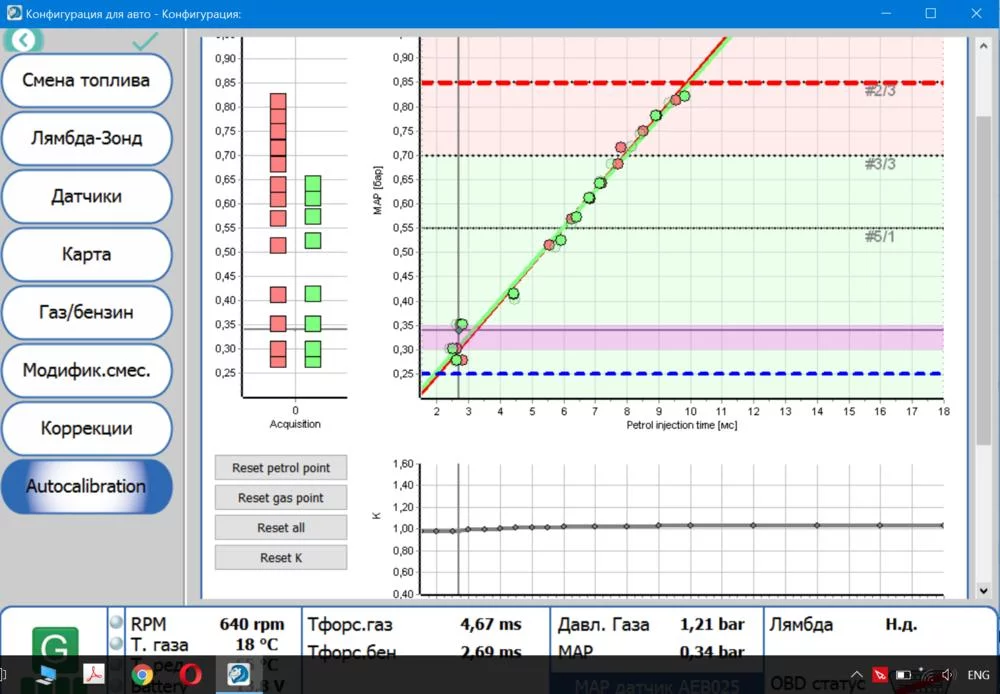Click the volume icon in system tray
This screenshot has width=1000, height=694.
946,675
